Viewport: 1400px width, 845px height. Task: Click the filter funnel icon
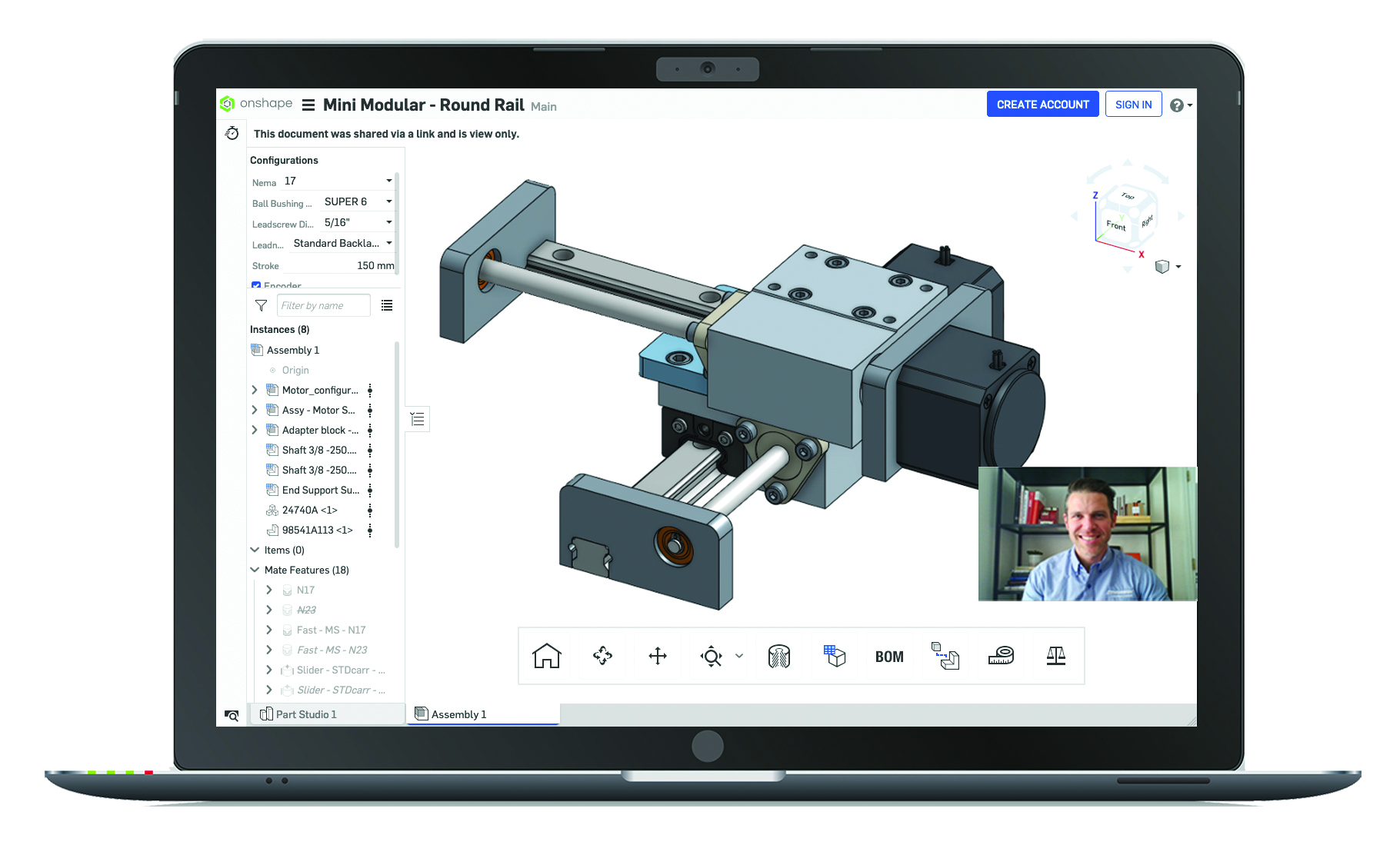coord(261,305)
